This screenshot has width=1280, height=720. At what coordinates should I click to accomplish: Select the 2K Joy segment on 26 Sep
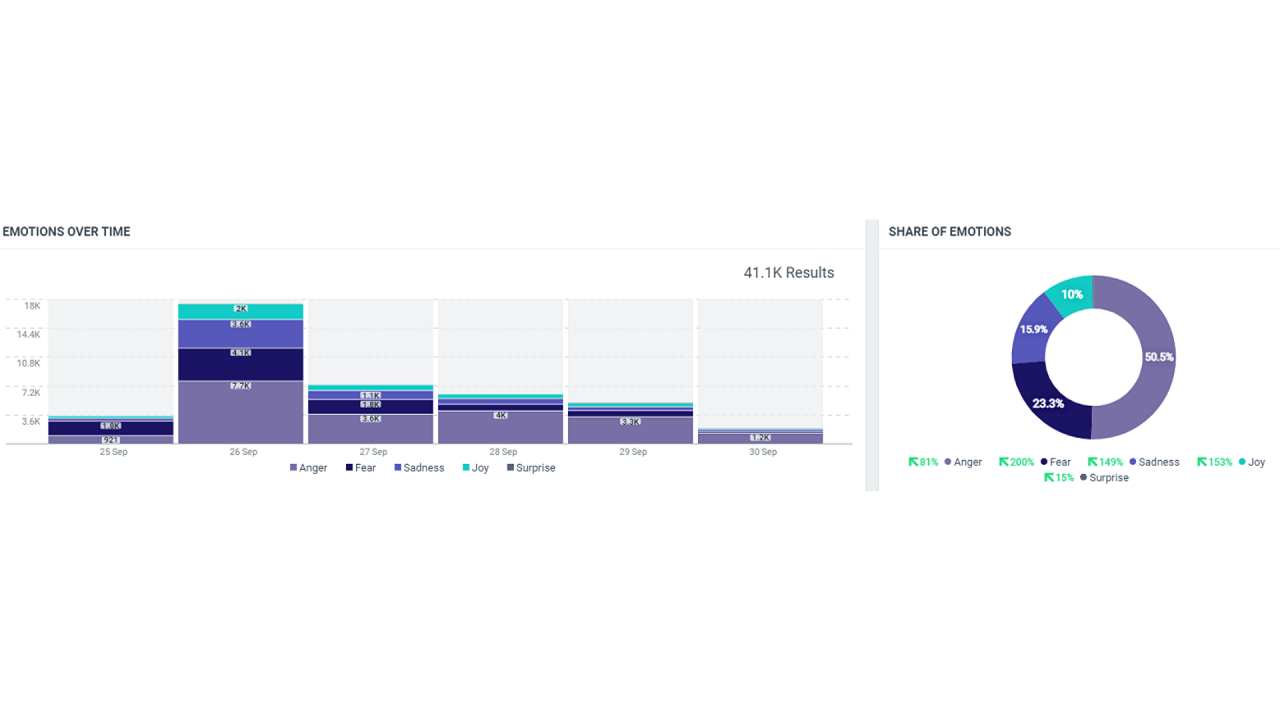coord(240,311)
